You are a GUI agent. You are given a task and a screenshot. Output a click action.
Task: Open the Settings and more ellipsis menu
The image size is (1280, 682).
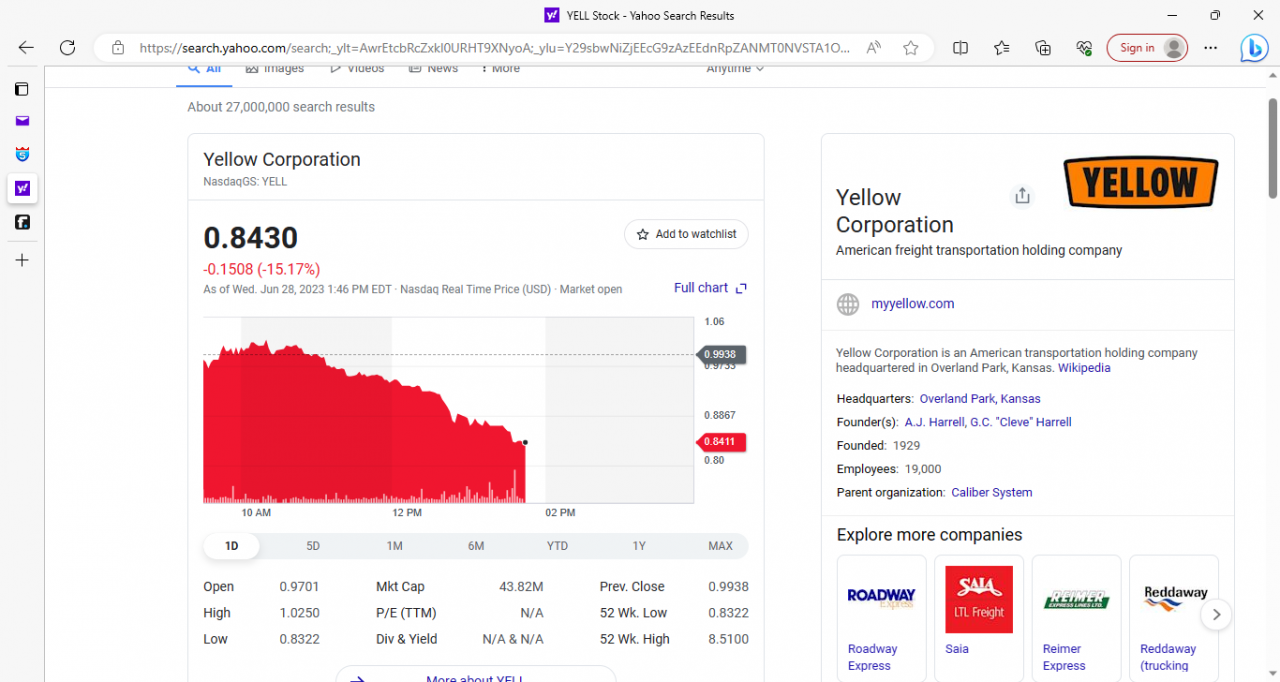pyautogui.click(x=1211, y=47)
